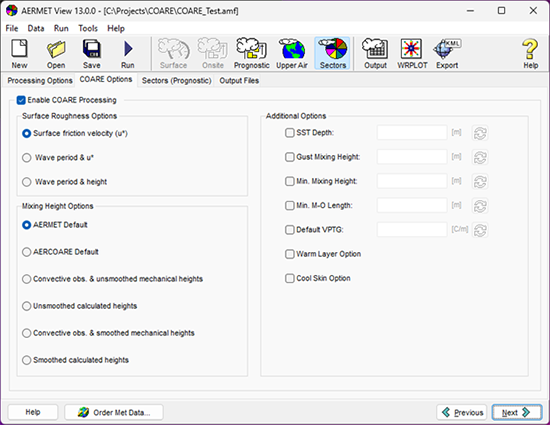Switch to the COARE Options tab

click(x=106, y=80)
